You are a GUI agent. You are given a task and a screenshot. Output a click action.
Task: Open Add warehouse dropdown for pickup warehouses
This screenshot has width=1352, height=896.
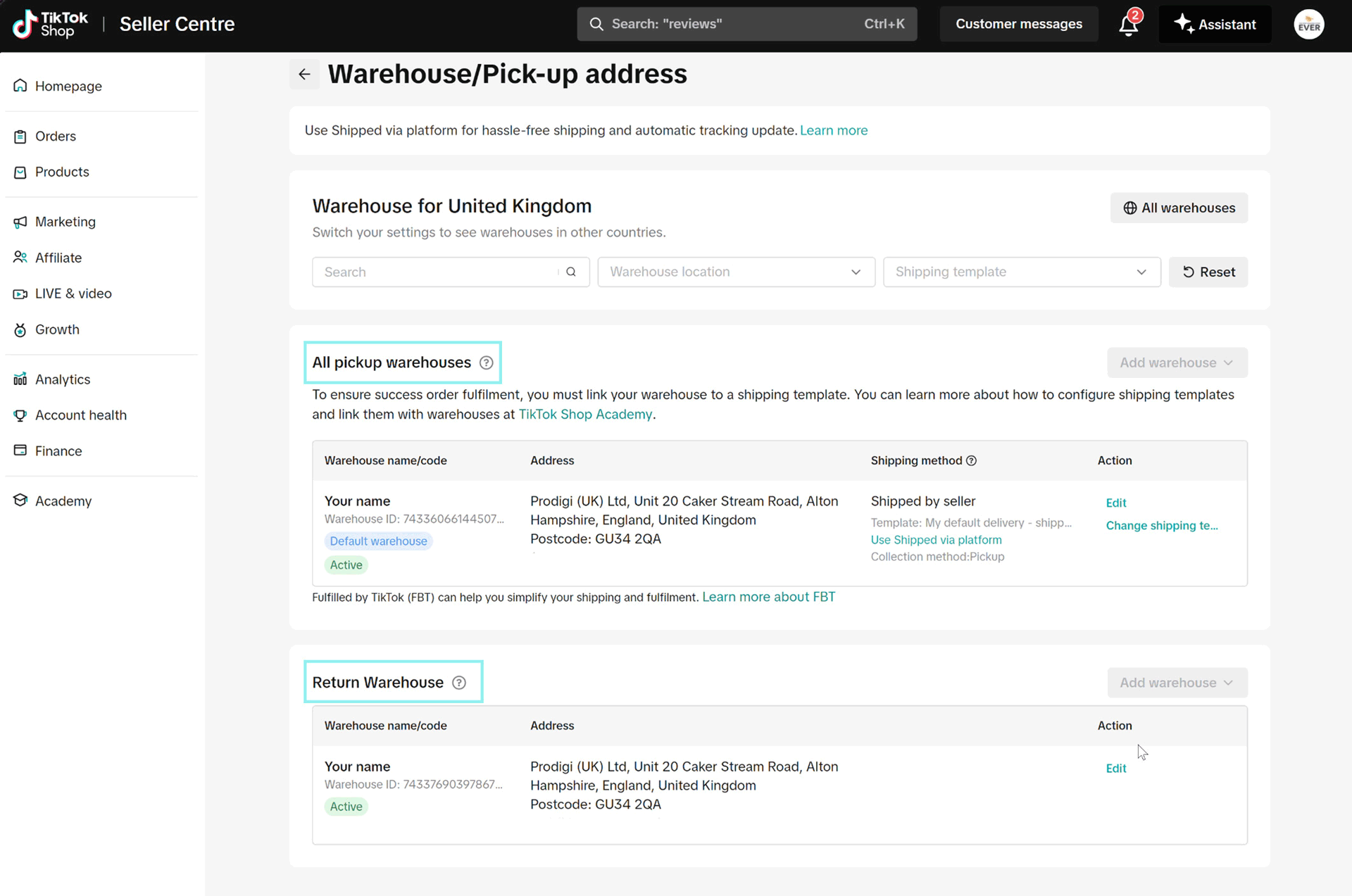coord(1177,362)
